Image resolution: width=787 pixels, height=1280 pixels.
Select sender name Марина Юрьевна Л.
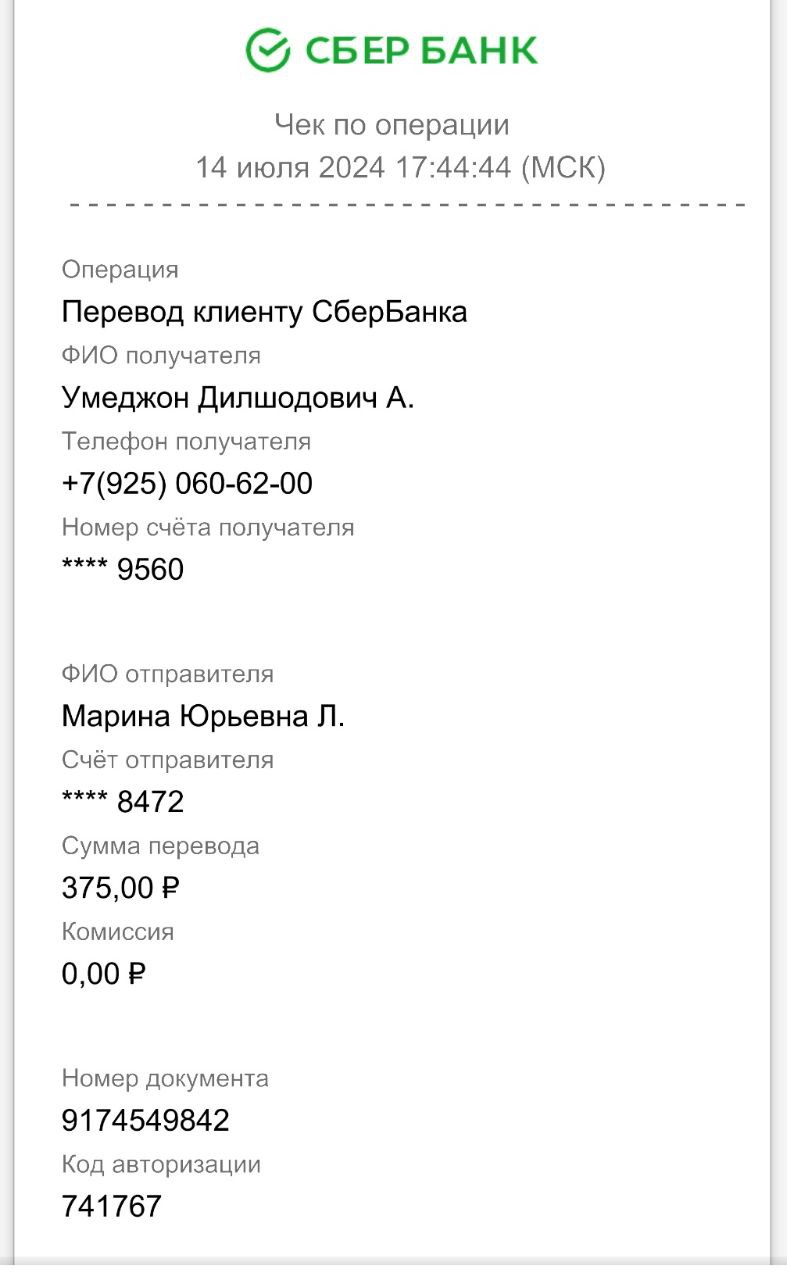[x=203, y=716]
